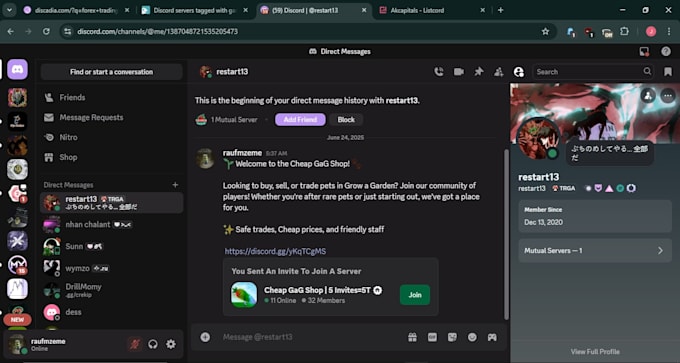Viewport: 680px width, 363px height.
Task: Reload the page
Action: click(46, 31)
